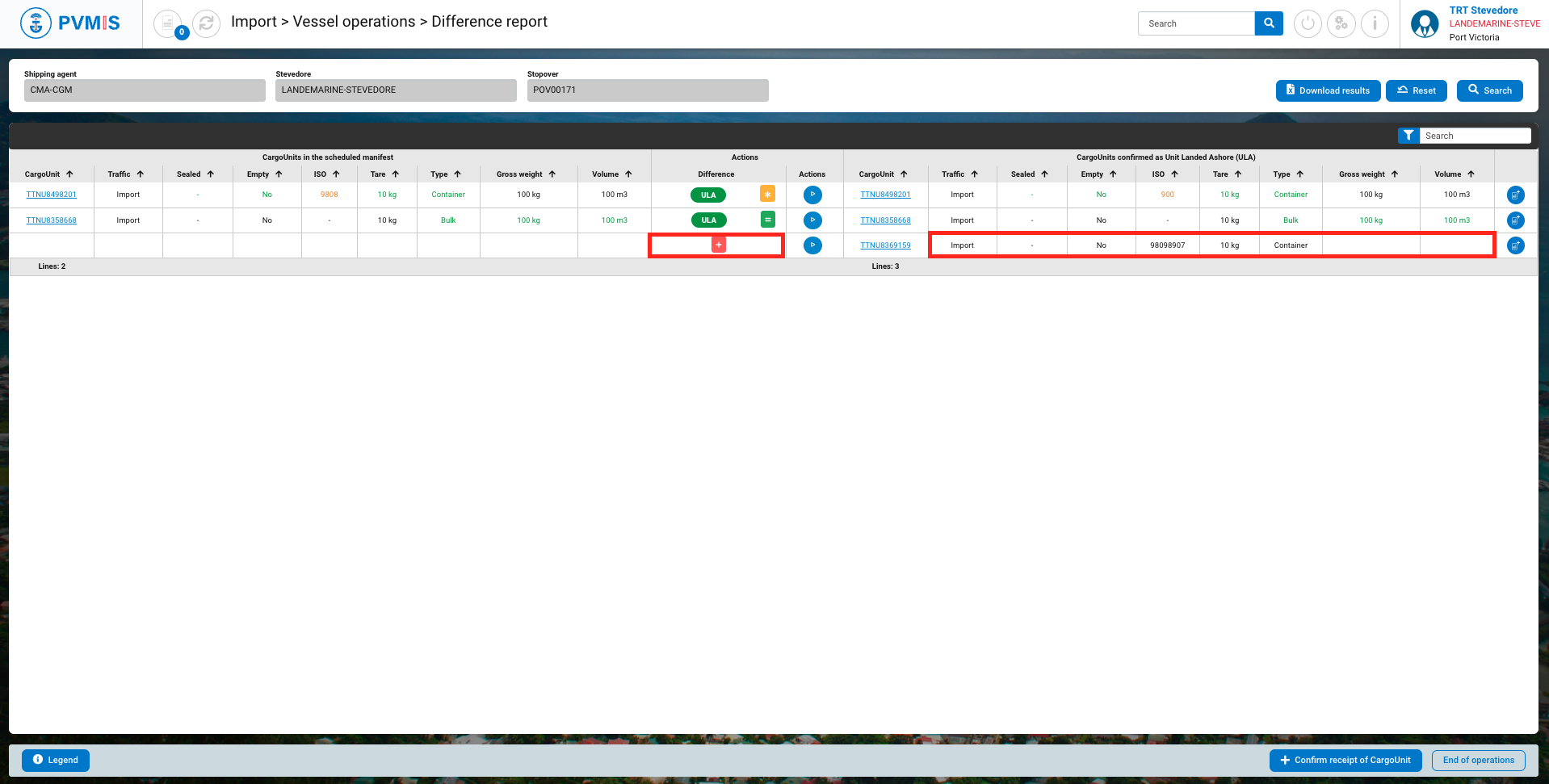Click the refresh icon beside the breadcrumb

(x=207, y=23)
